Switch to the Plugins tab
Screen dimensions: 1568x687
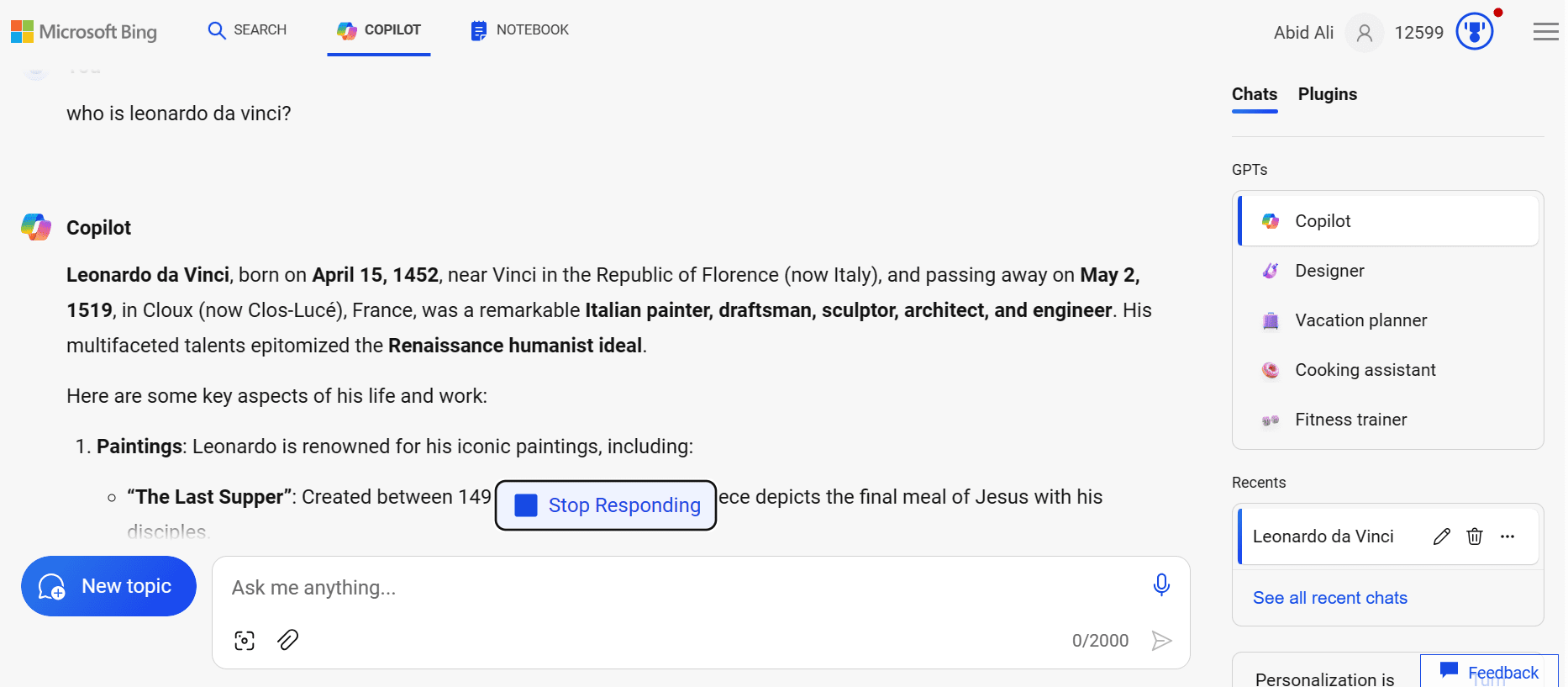(1327, 94)
